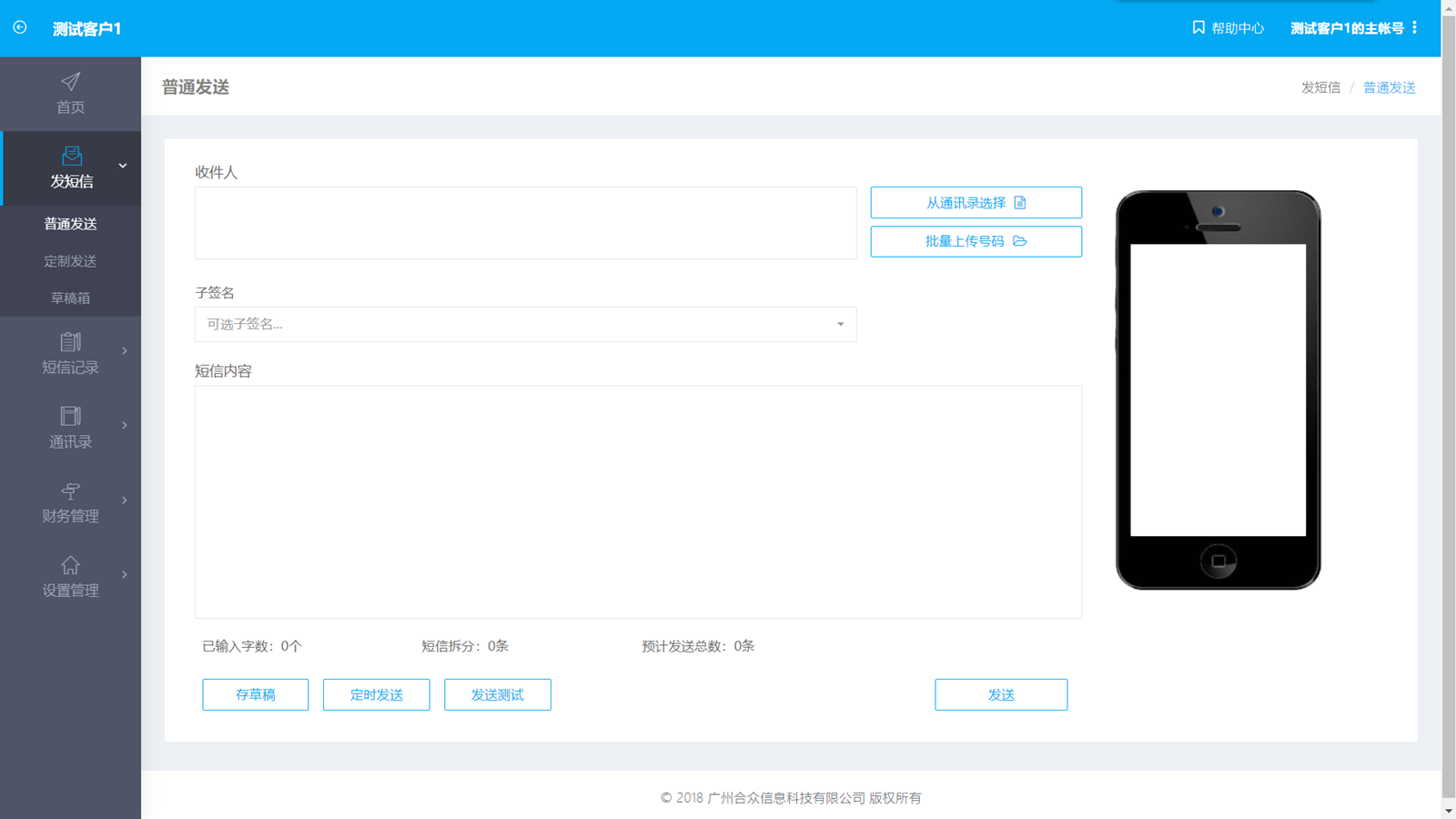
Task: Open the account options three-dot menu
Action: (1414, 27)
